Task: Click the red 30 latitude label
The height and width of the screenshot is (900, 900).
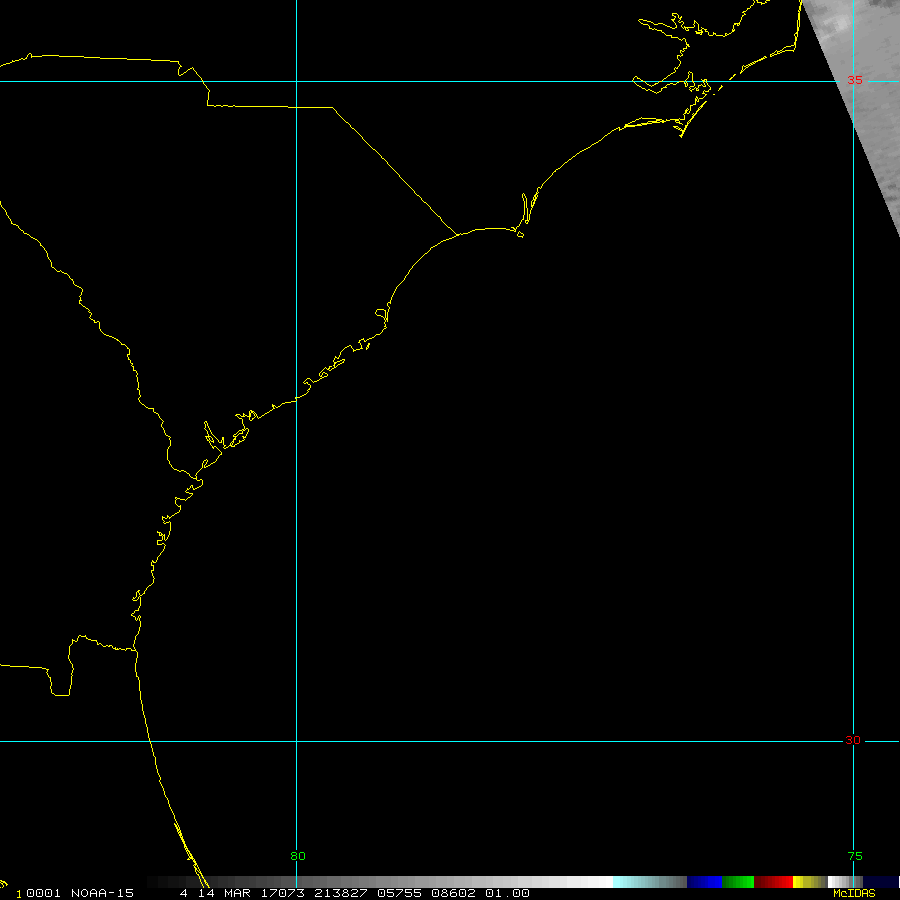Action: pos(852,740)
